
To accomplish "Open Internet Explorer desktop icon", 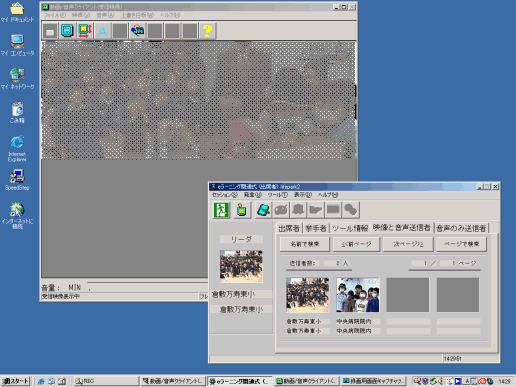I will click(x=17, y=148).
